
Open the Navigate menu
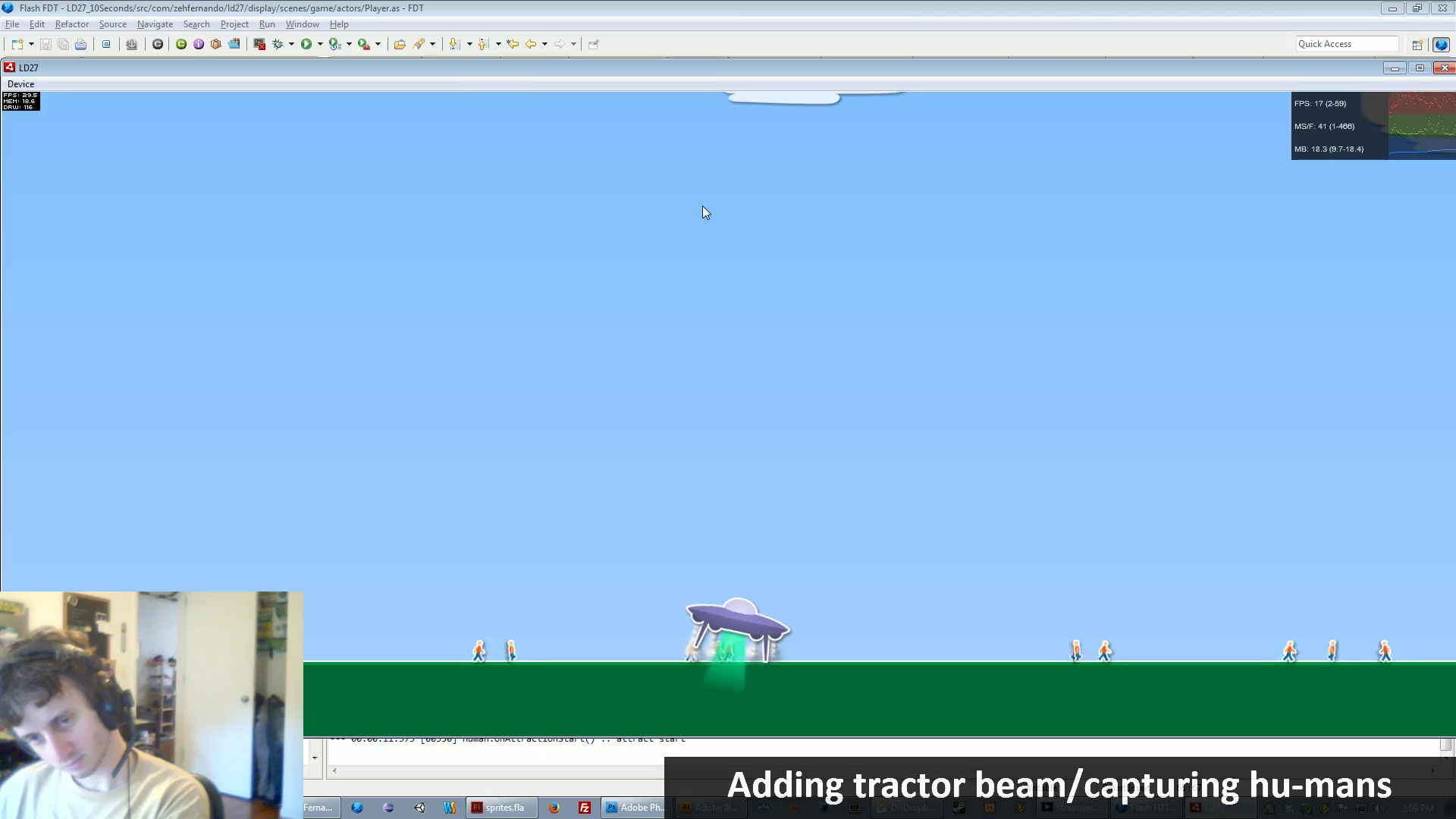155,24
